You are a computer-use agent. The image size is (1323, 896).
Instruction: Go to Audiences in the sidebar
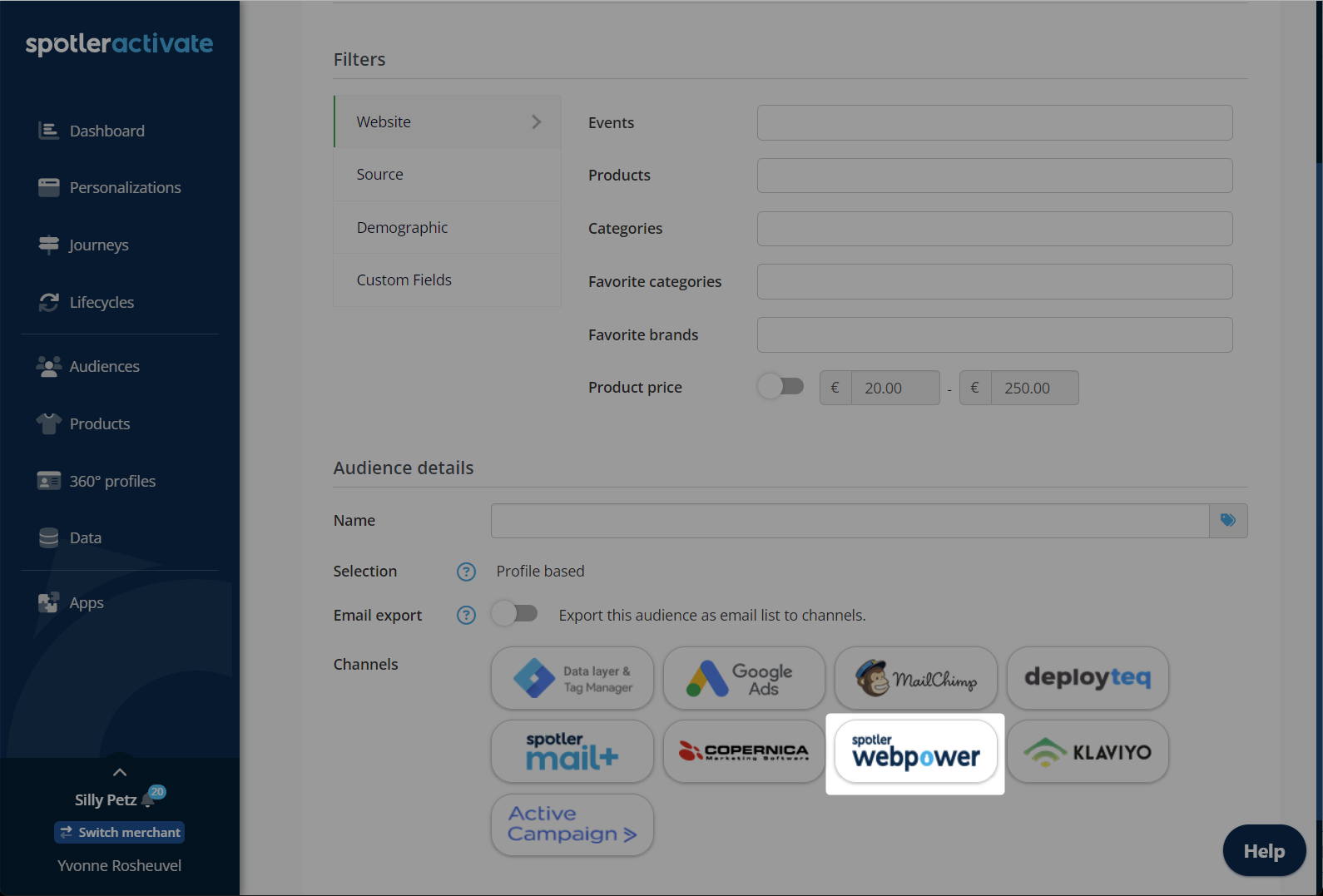point(105,367)
